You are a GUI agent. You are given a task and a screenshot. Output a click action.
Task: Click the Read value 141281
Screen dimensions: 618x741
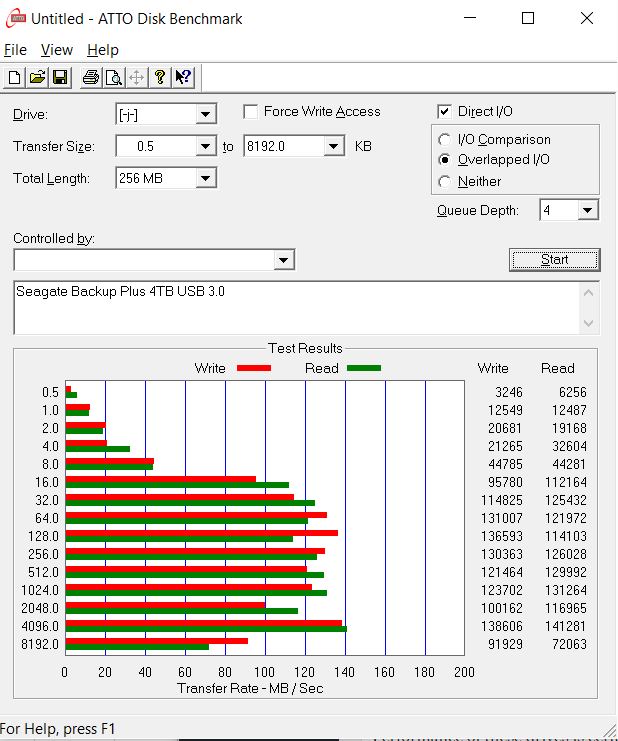pos(566,626)
